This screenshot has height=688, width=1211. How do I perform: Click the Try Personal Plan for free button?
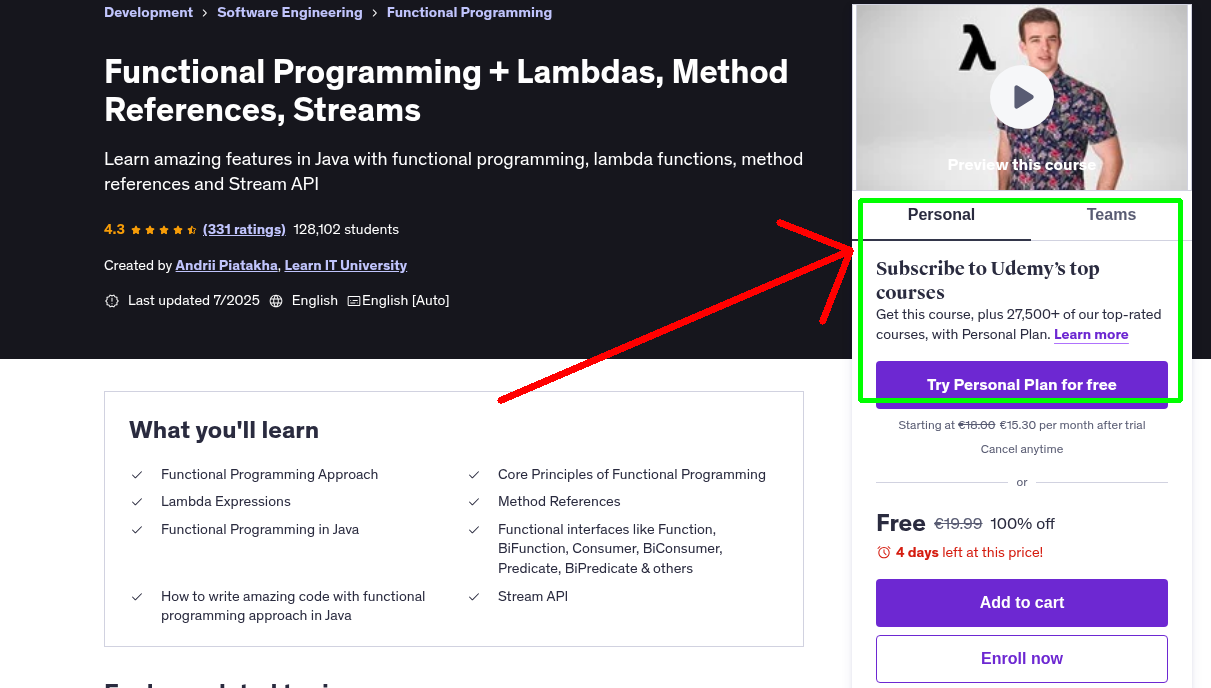point(1022,385)
